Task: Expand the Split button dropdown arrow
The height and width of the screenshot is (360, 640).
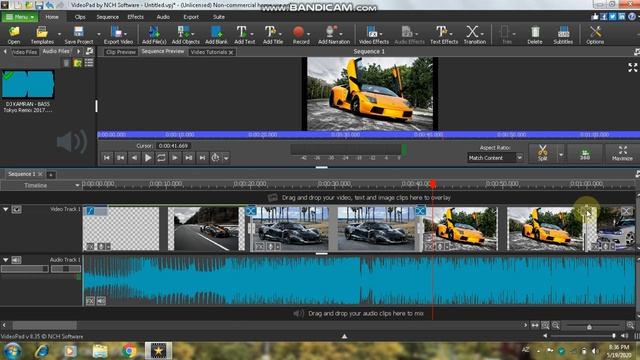Action: 561,154
